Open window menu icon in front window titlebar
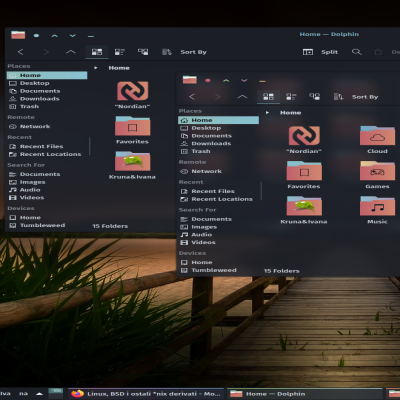 pos(190,80)
